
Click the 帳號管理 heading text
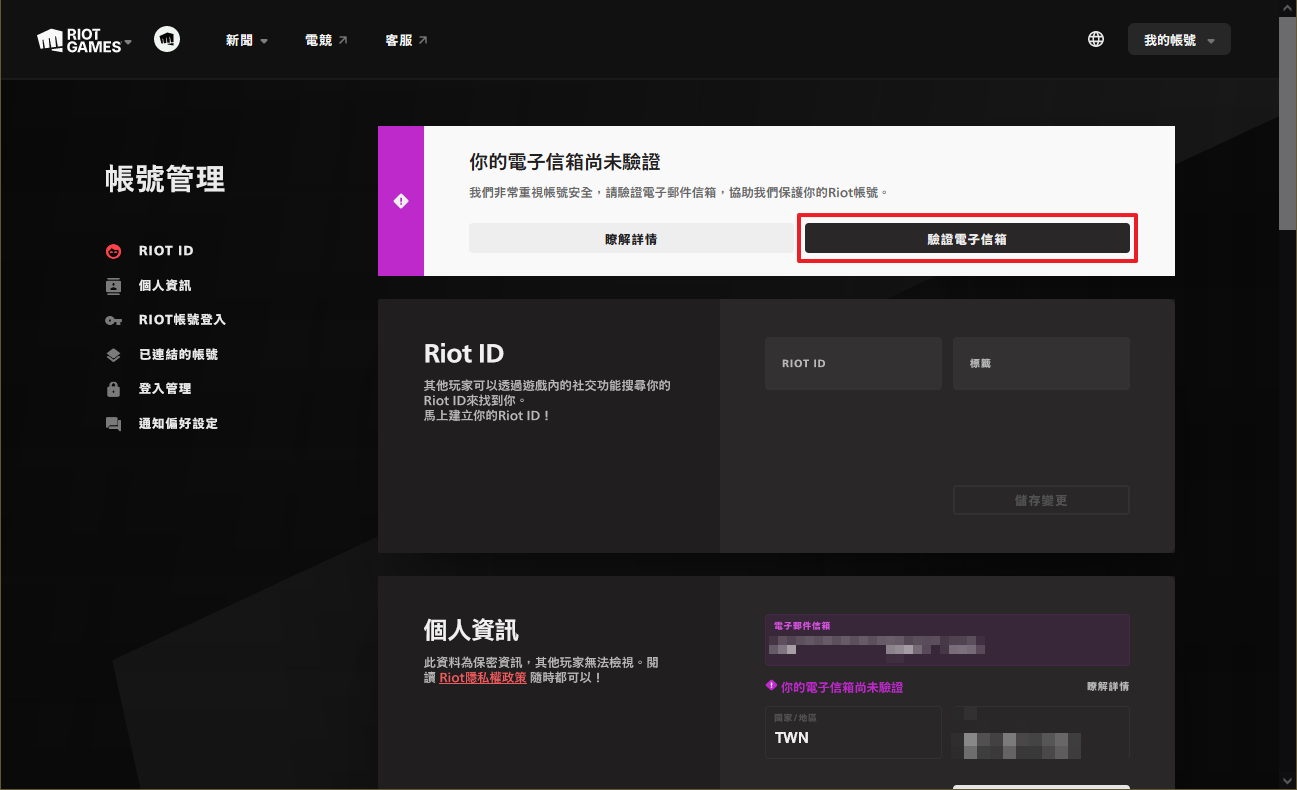click(x=165, y=179)
